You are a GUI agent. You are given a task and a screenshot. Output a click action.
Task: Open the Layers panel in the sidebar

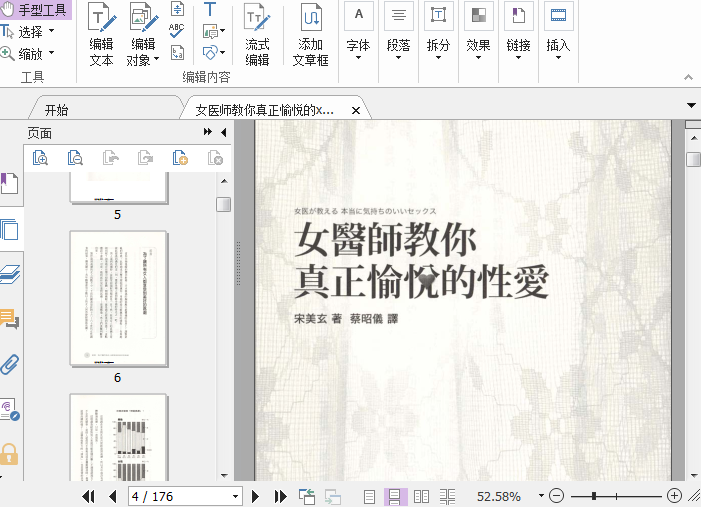pos(10,275)
